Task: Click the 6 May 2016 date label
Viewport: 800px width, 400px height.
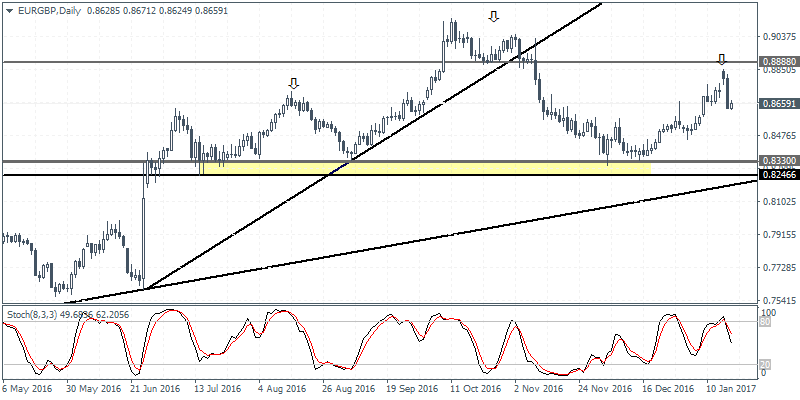Action: [x=30, y=388]
